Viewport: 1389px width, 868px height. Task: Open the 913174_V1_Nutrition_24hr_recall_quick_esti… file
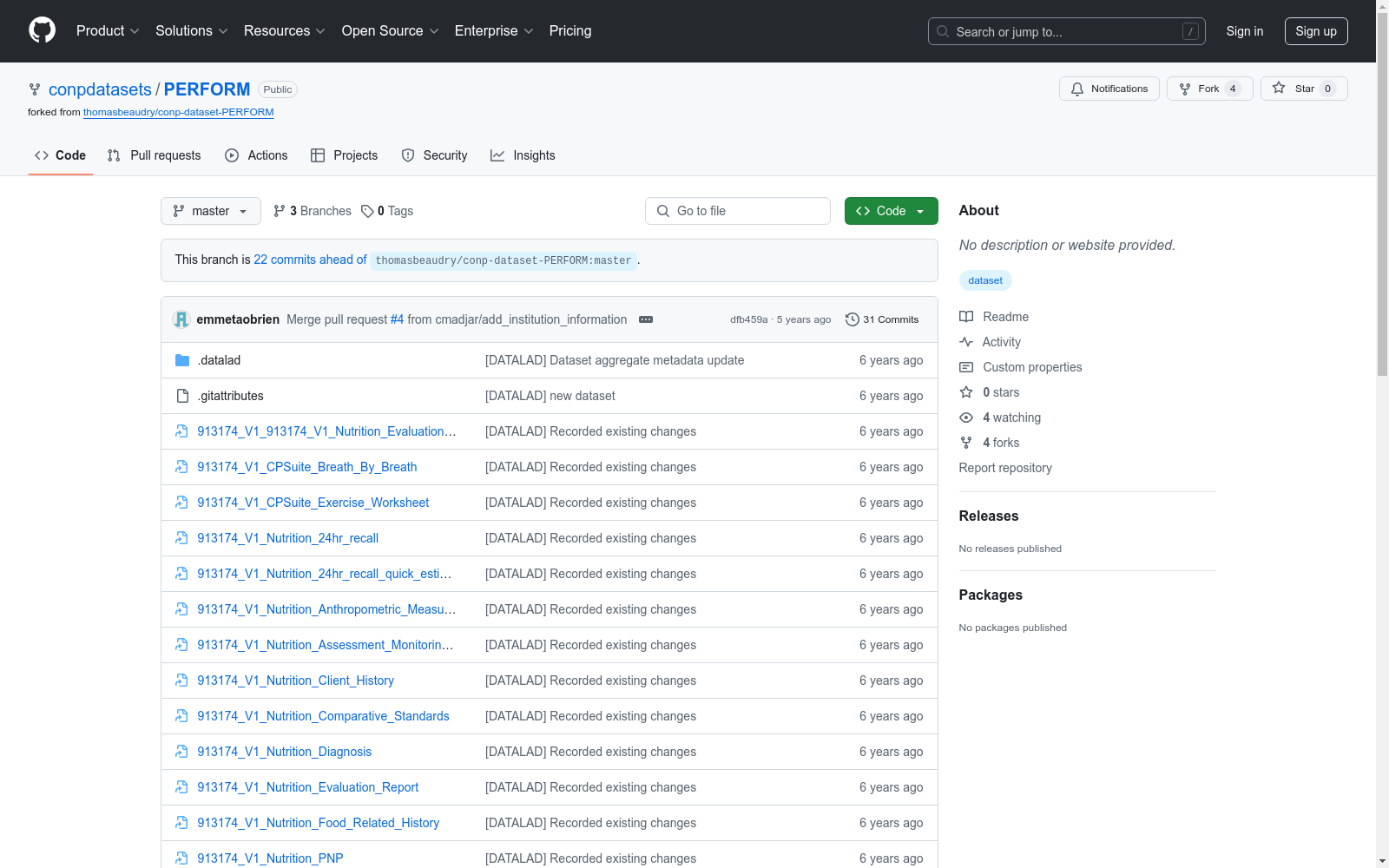[x=324, y=574]
